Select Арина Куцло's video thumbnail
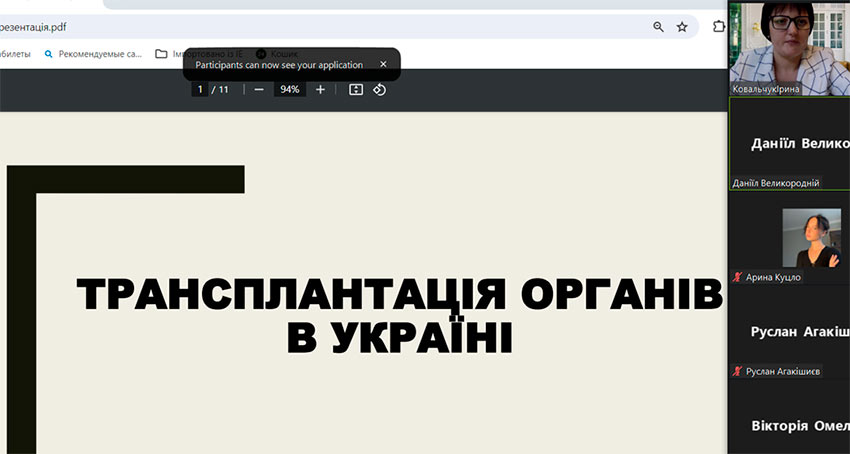This screenshot has width=850, height=454. [811, 238]
